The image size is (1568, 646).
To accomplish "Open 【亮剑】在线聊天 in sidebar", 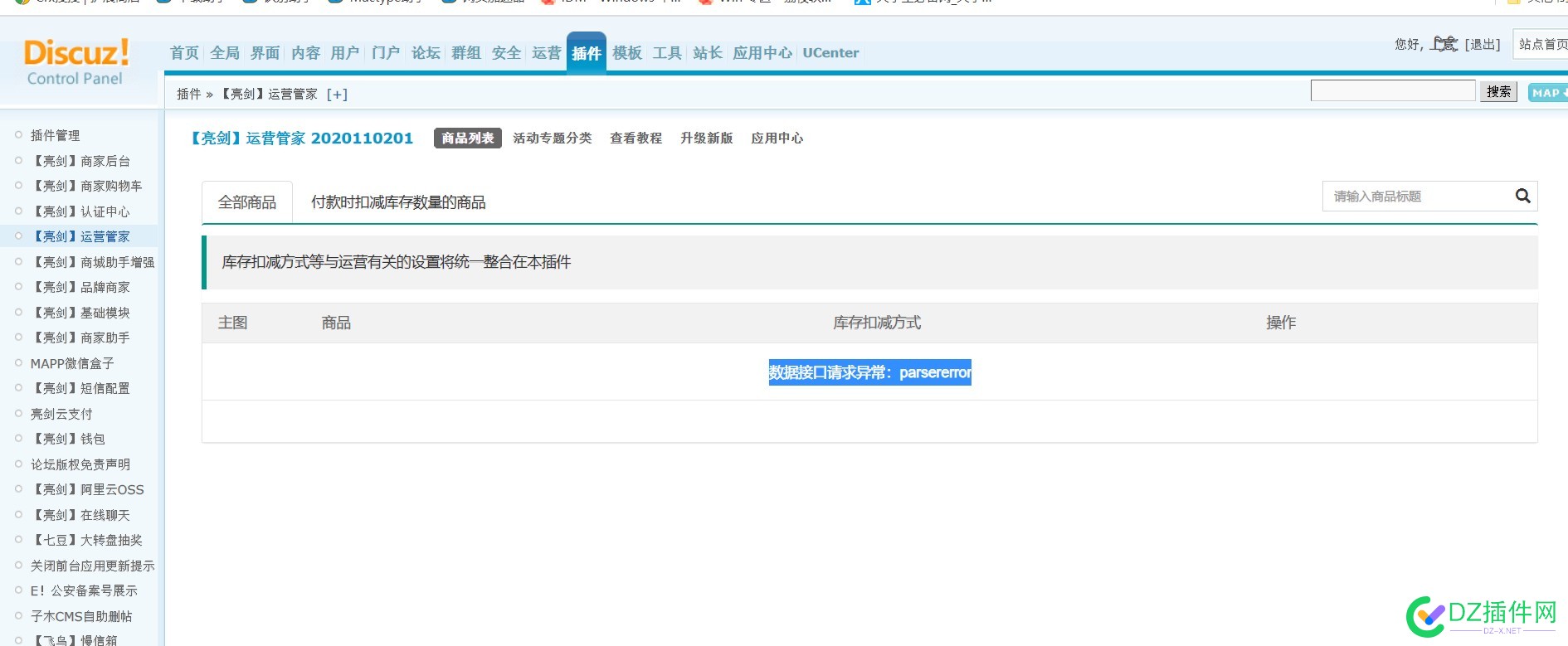I will click(80, 515).
